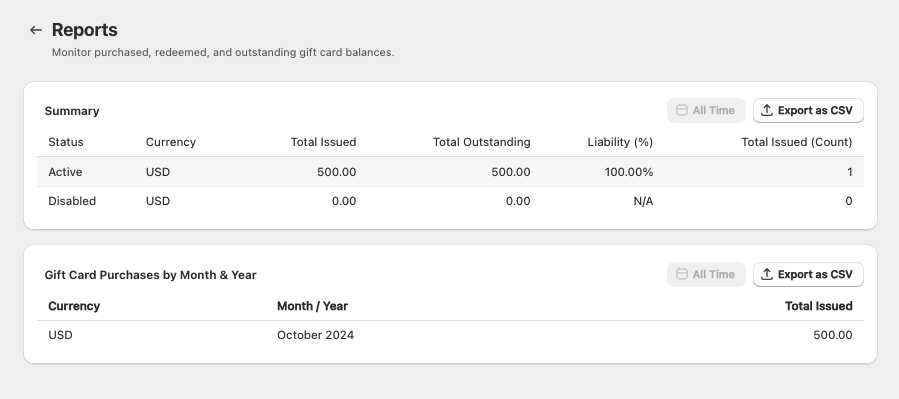Image resolution: width=899 pixels, height=399 pixels.
Task: Click Currency header in purchases table
Action: point(74,306)
